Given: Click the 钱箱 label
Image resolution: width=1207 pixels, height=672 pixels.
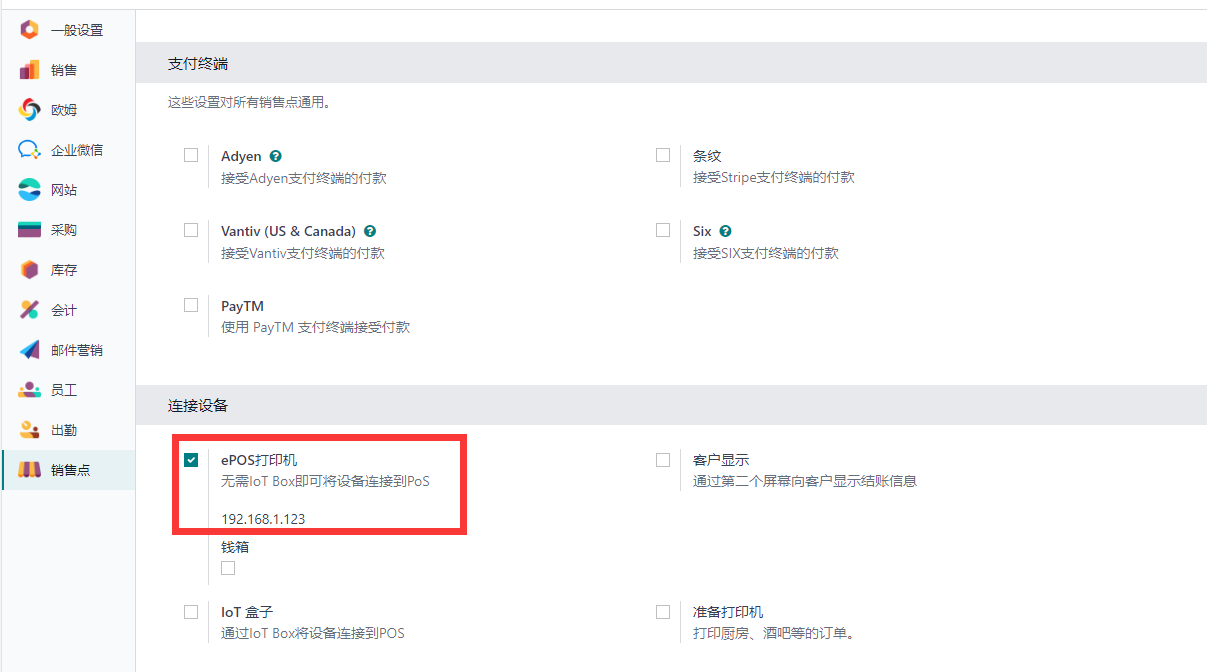Looking at the screenshot, I should [x=235, y=547].
